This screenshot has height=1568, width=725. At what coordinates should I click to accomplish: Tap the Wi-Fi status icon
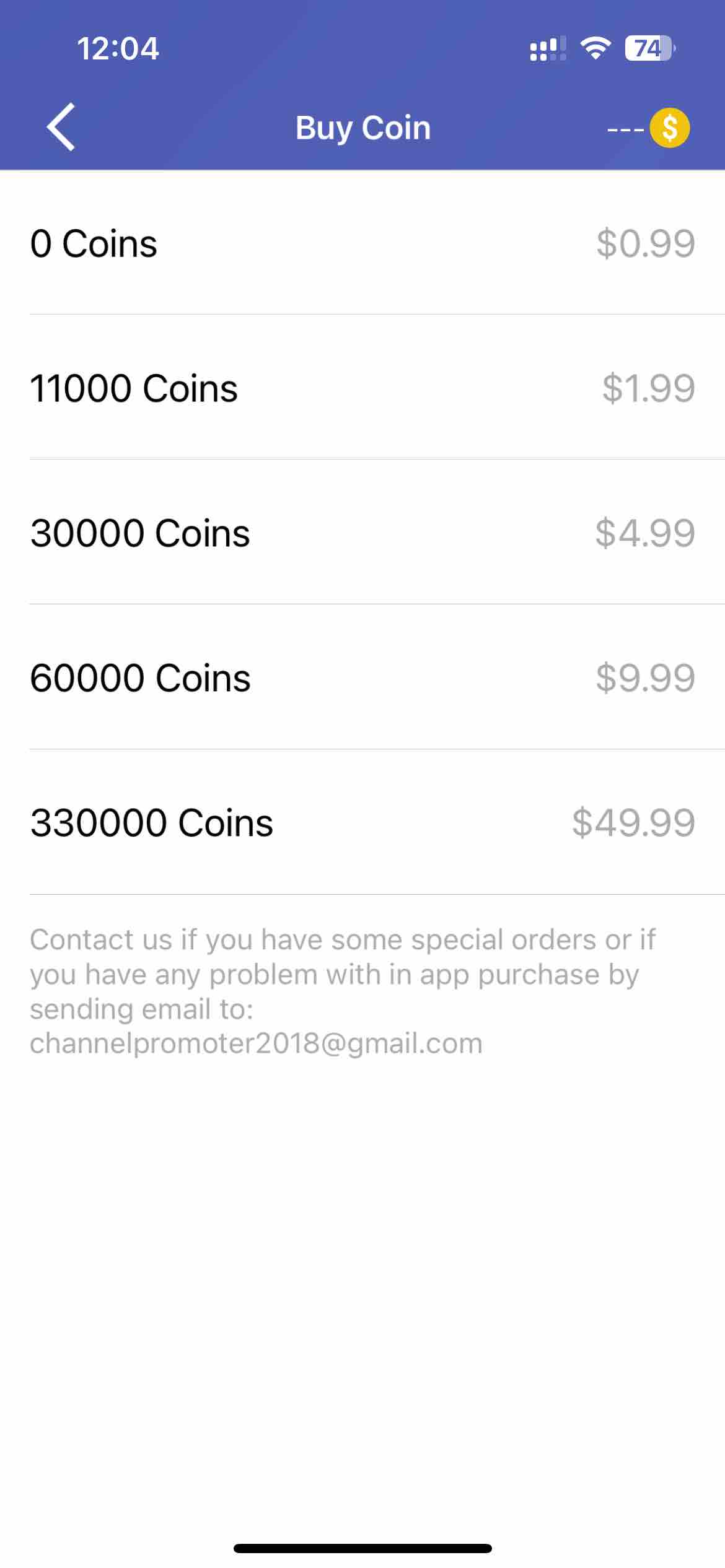tap(595, 48)
